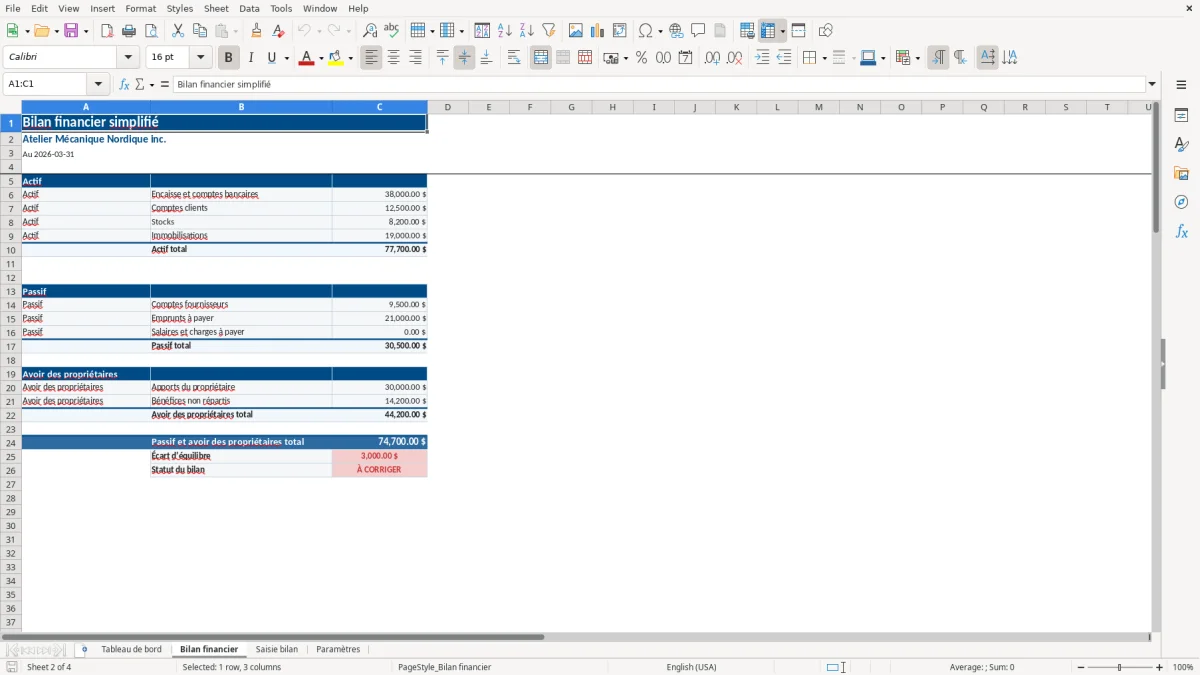The height and width of the screenshot is (675, 1200).
Task: Click the Background Color yellow swatch
Action: (336, 58)
